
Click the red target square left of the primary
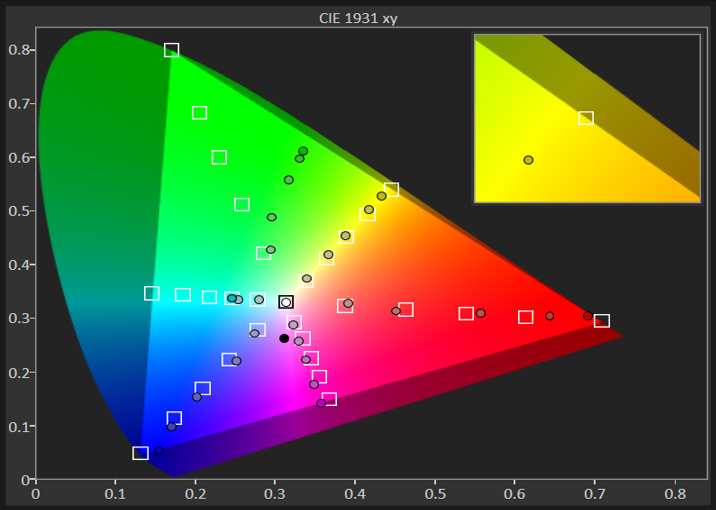pyautogui.click(x=525, y=317)
